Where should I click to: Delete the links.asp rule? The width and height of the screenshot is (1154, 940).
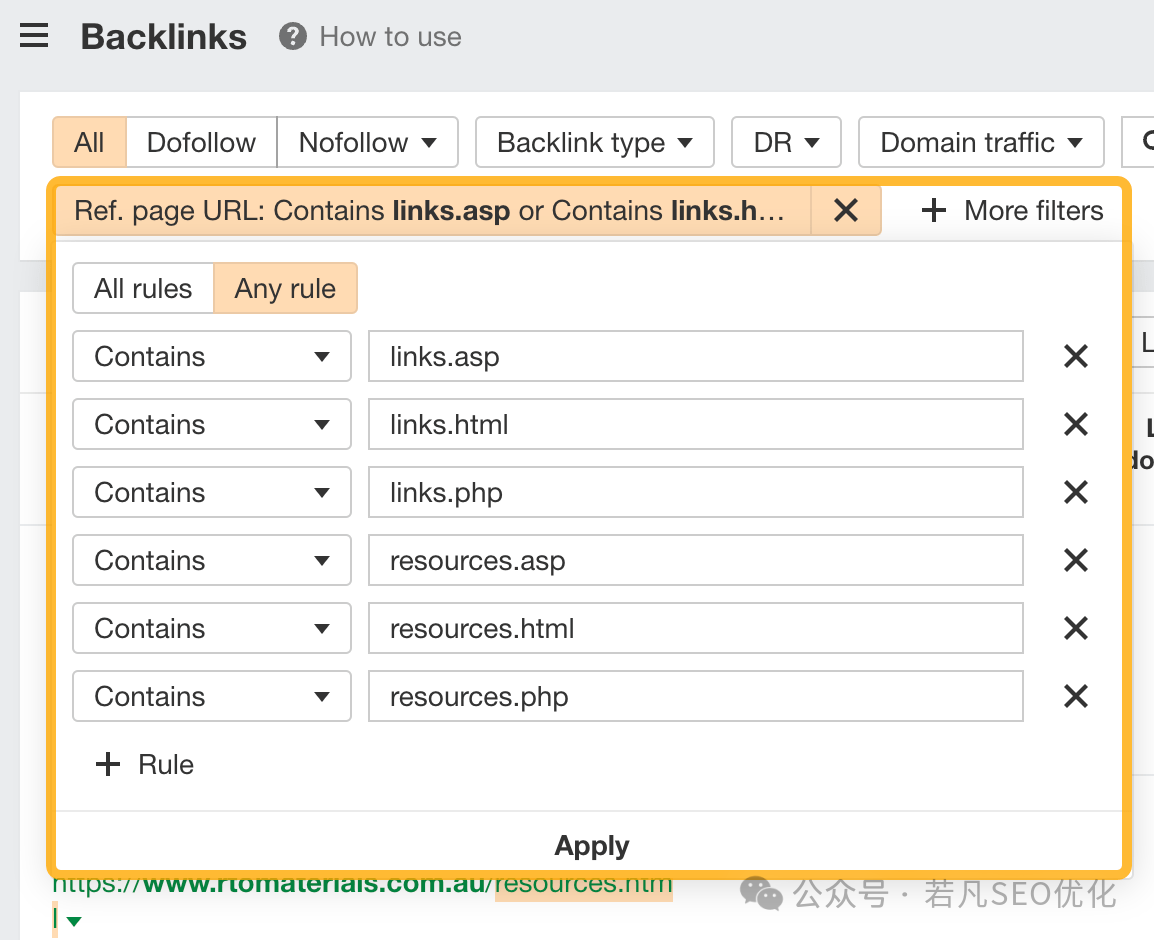pyautogui.click(x=1075, y=356)
